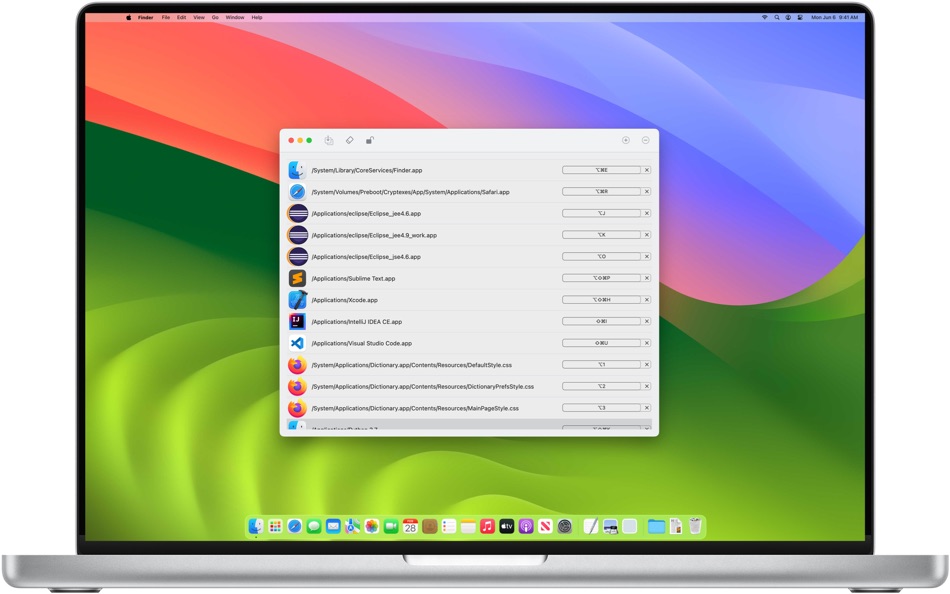The image size is (950, 594).
Task: Click the shortcut field for Finder.app
Action: (x=601, y=170)
